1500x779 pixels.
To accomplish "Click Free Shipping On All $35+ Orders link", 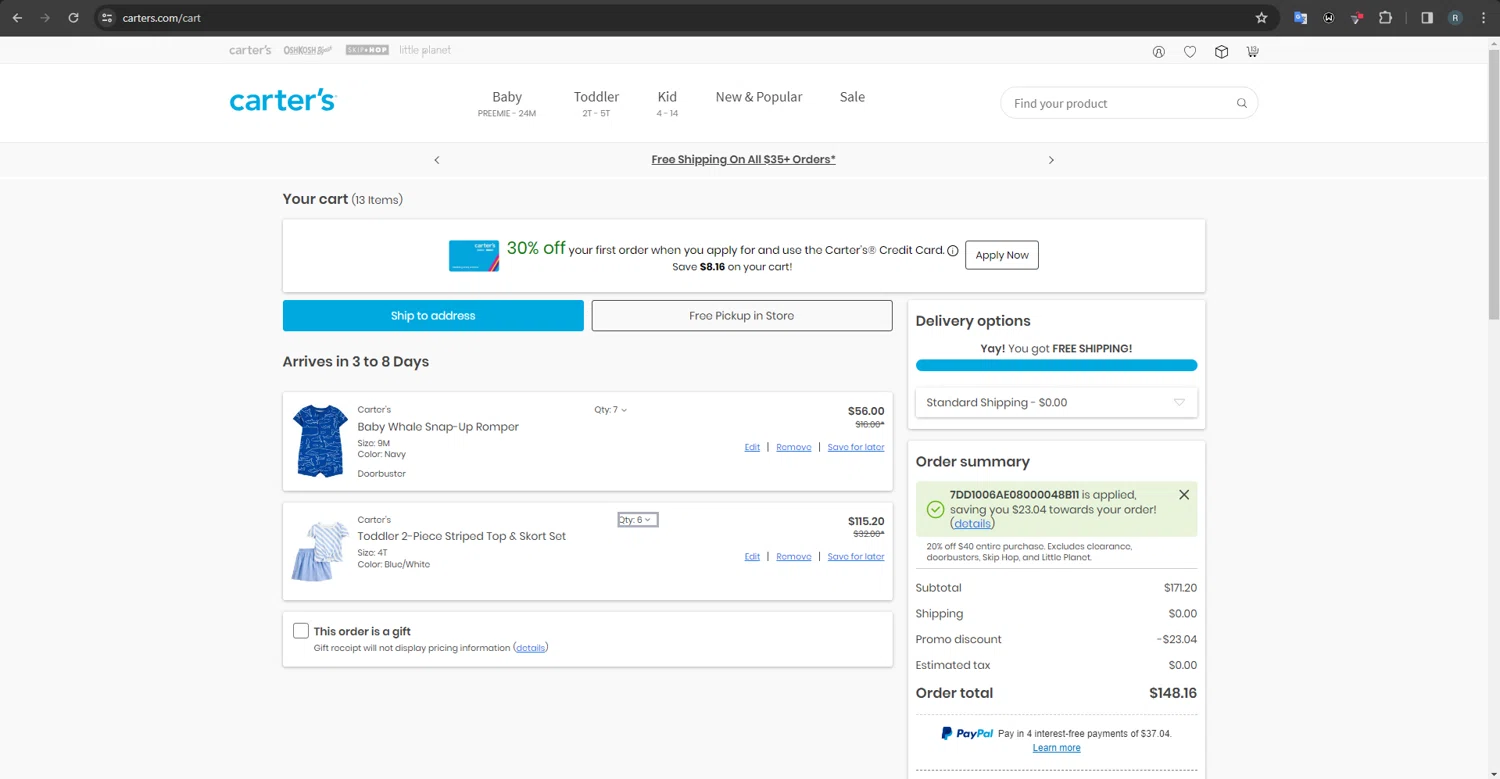I will point(743,160).
